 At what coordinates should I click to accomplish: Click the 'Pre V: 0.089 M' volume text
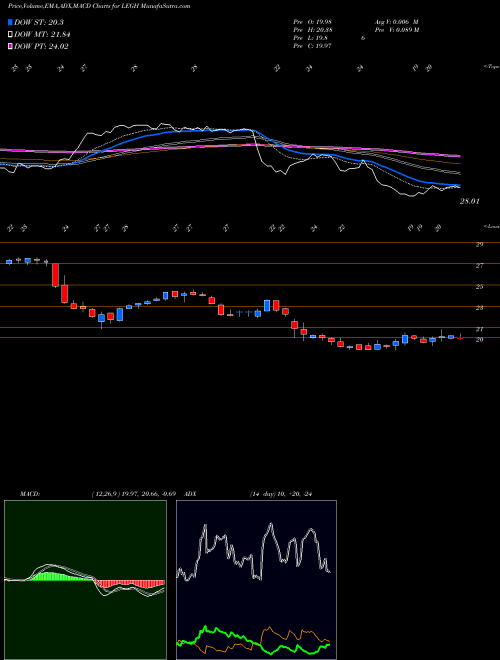[x=396, y=30]
